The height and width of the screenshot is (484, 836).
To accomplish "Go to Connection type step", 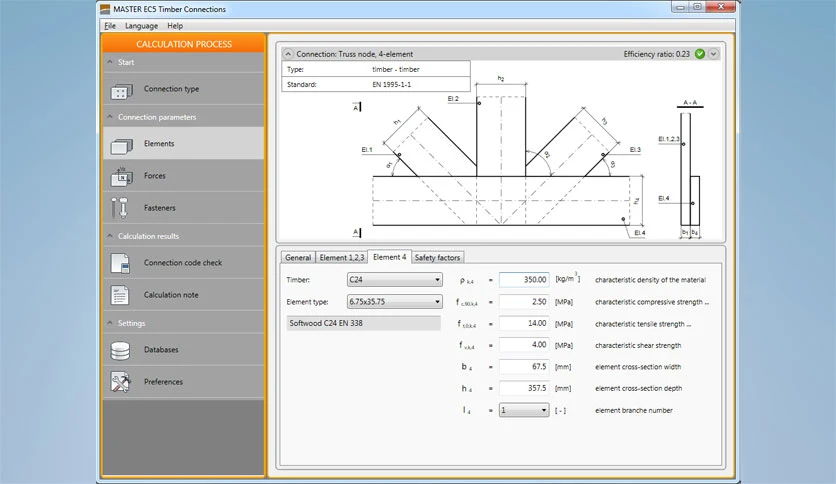I will [x=183, y=89].
